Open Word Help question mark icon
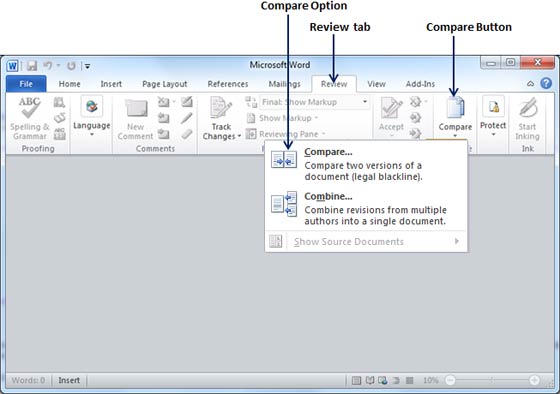560x394 pixels. [546, 83]
